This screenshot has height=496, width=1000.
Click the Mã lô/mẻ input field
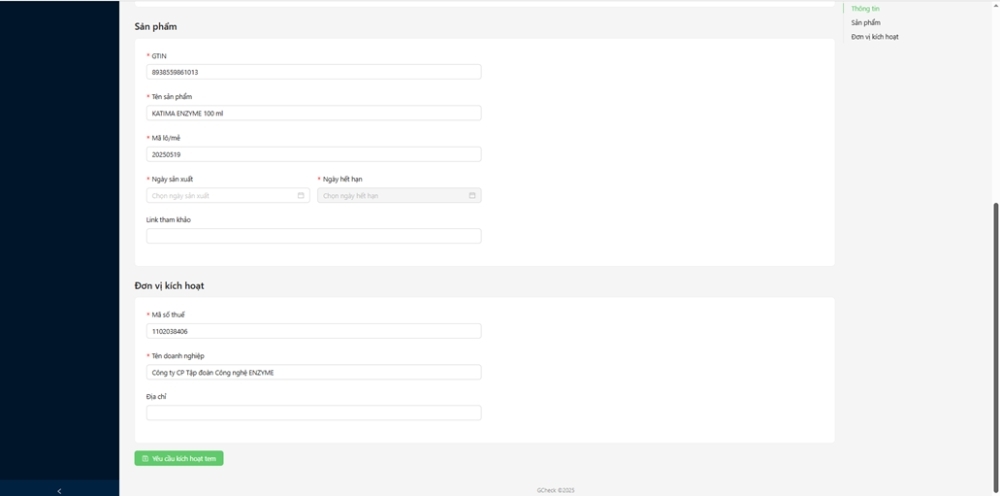[x=314, y=154]
